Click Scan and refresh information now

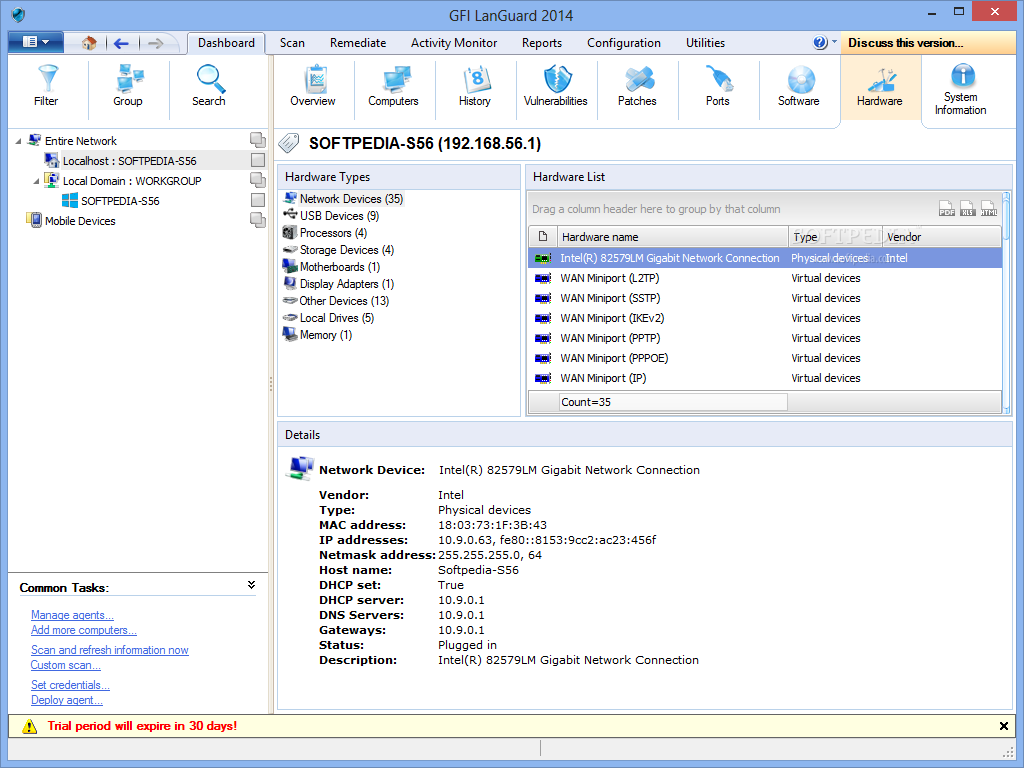click(110, 650)
